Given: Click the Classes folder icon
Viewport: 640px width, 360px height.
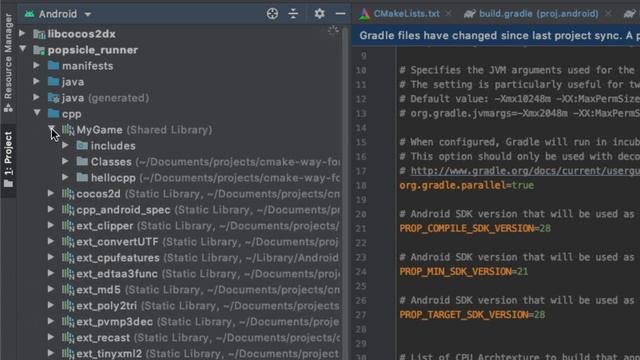Looking at the screenshot, I should pyautogui.click(x=82, y=161).
